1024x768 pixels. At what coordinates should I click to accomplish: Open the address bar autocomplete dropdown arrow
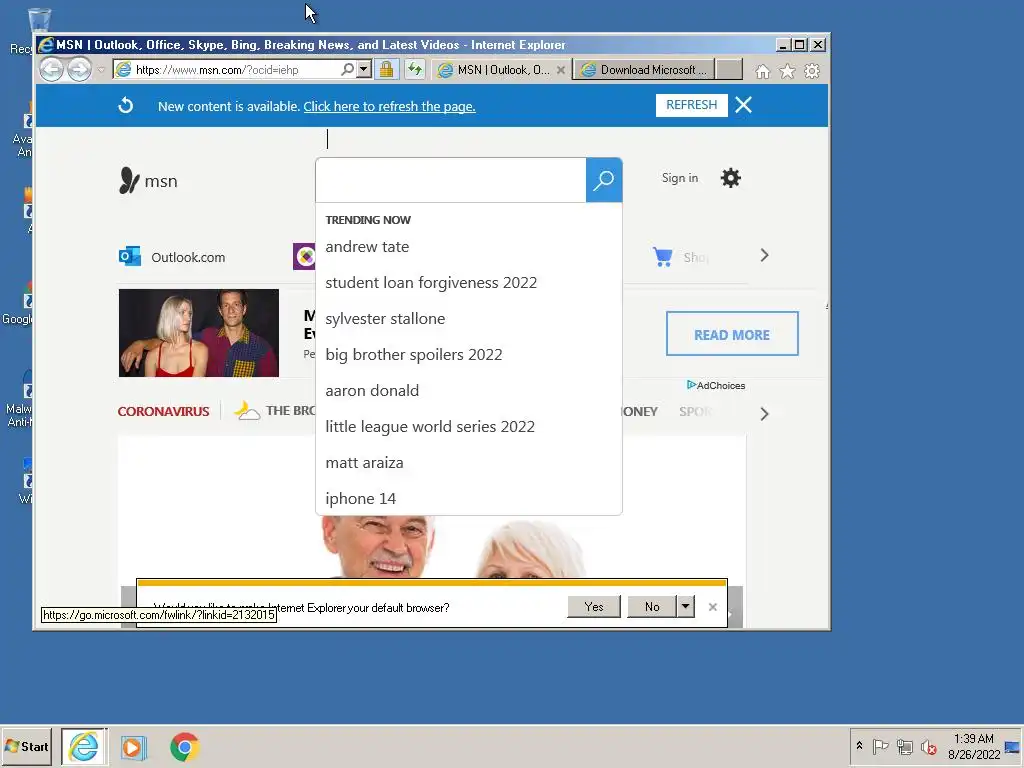coord(364,69)
